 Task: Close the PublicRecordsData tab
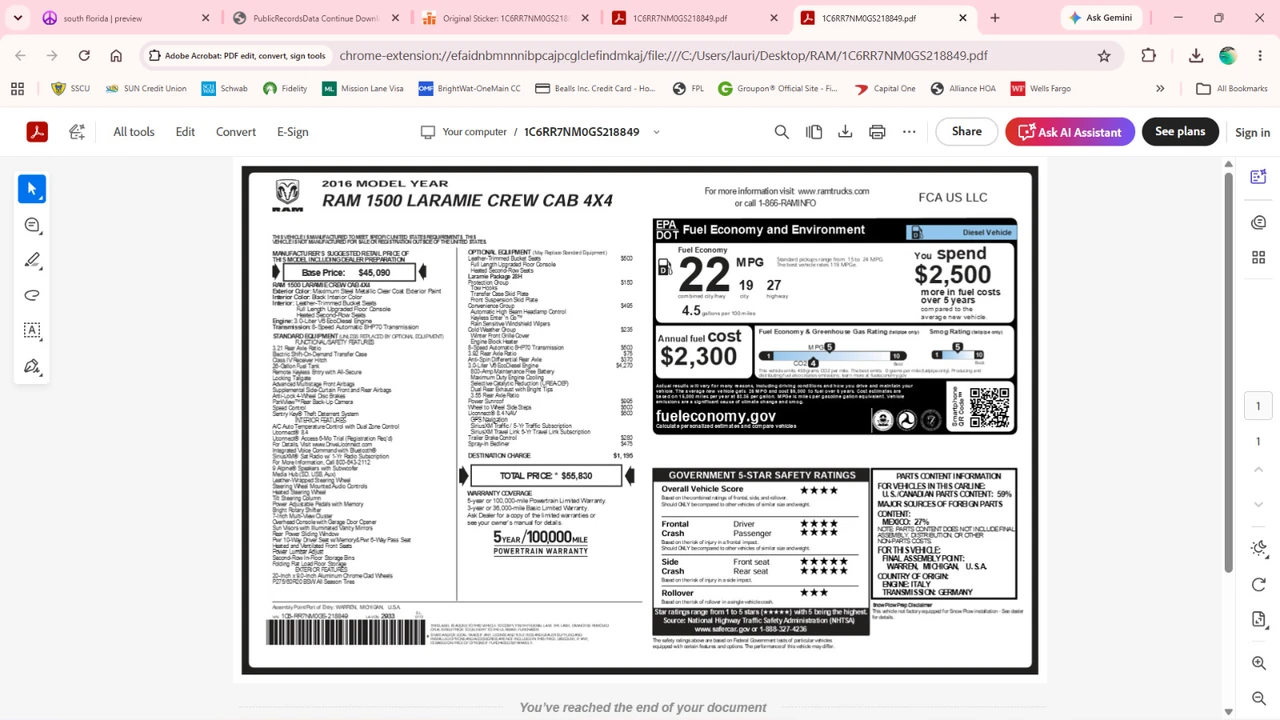(x=395, y=18)
